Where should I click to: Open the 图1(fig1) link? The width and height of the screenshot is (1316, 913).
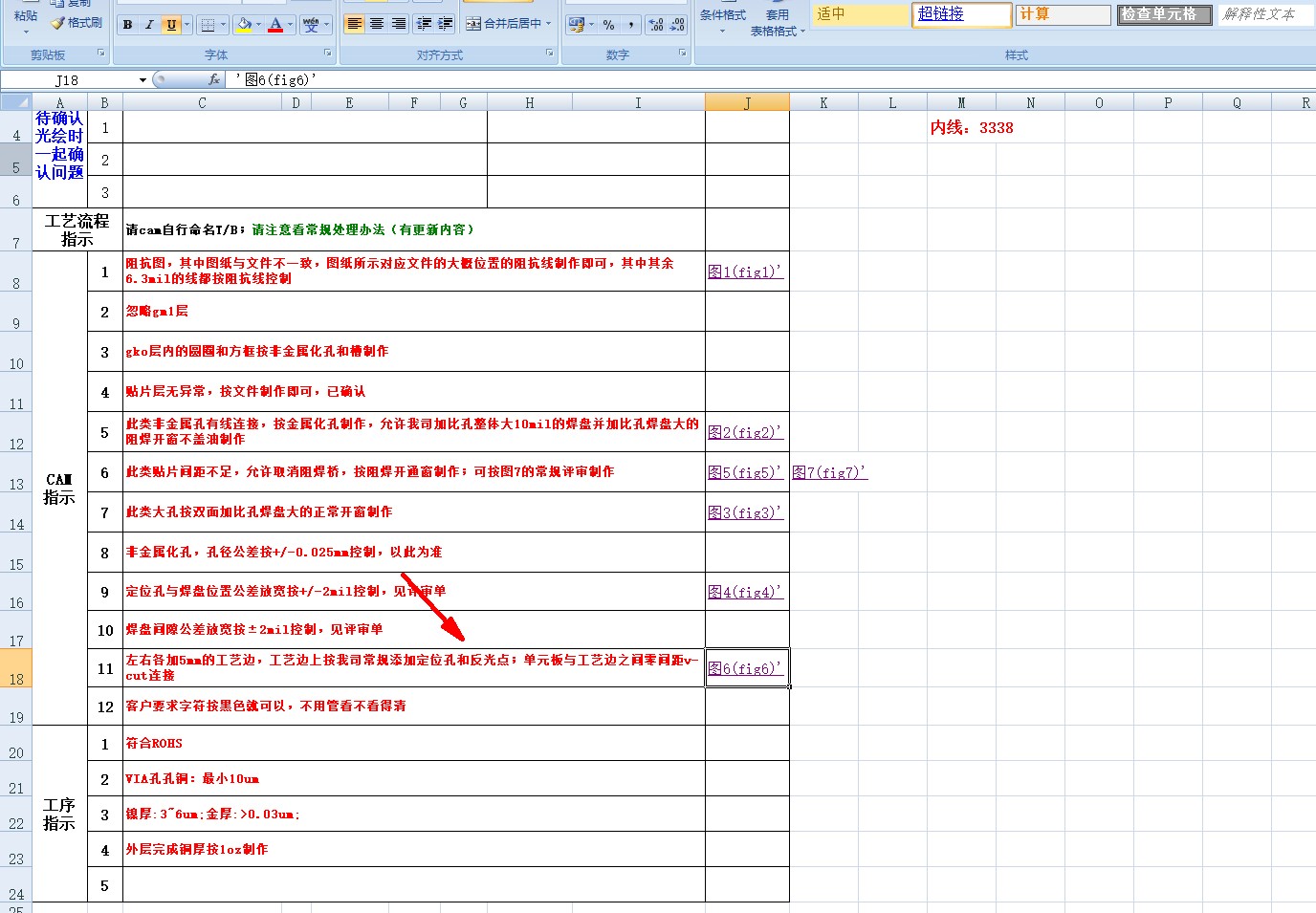click(x=745, y=272)
